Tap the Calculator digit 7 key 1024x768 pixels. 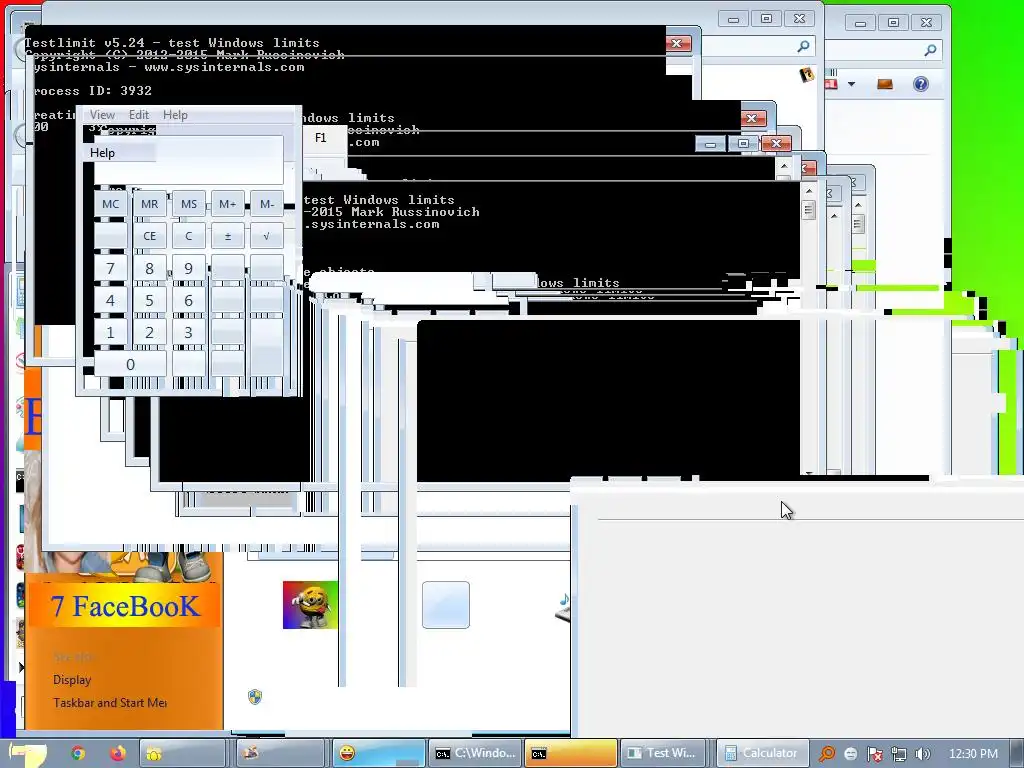tap(110, 268)
